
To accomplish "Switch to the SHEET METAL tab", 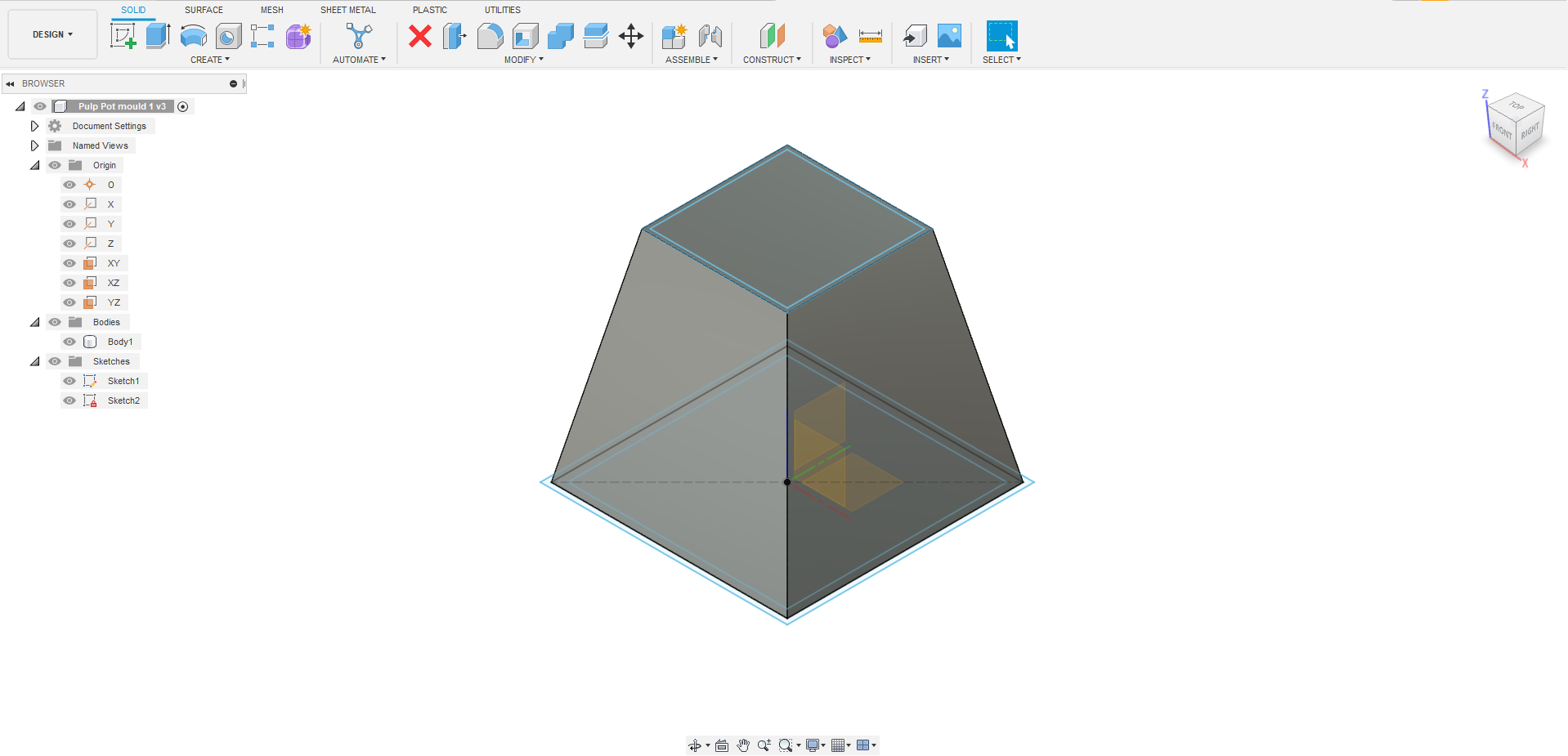I will point(348,10).
